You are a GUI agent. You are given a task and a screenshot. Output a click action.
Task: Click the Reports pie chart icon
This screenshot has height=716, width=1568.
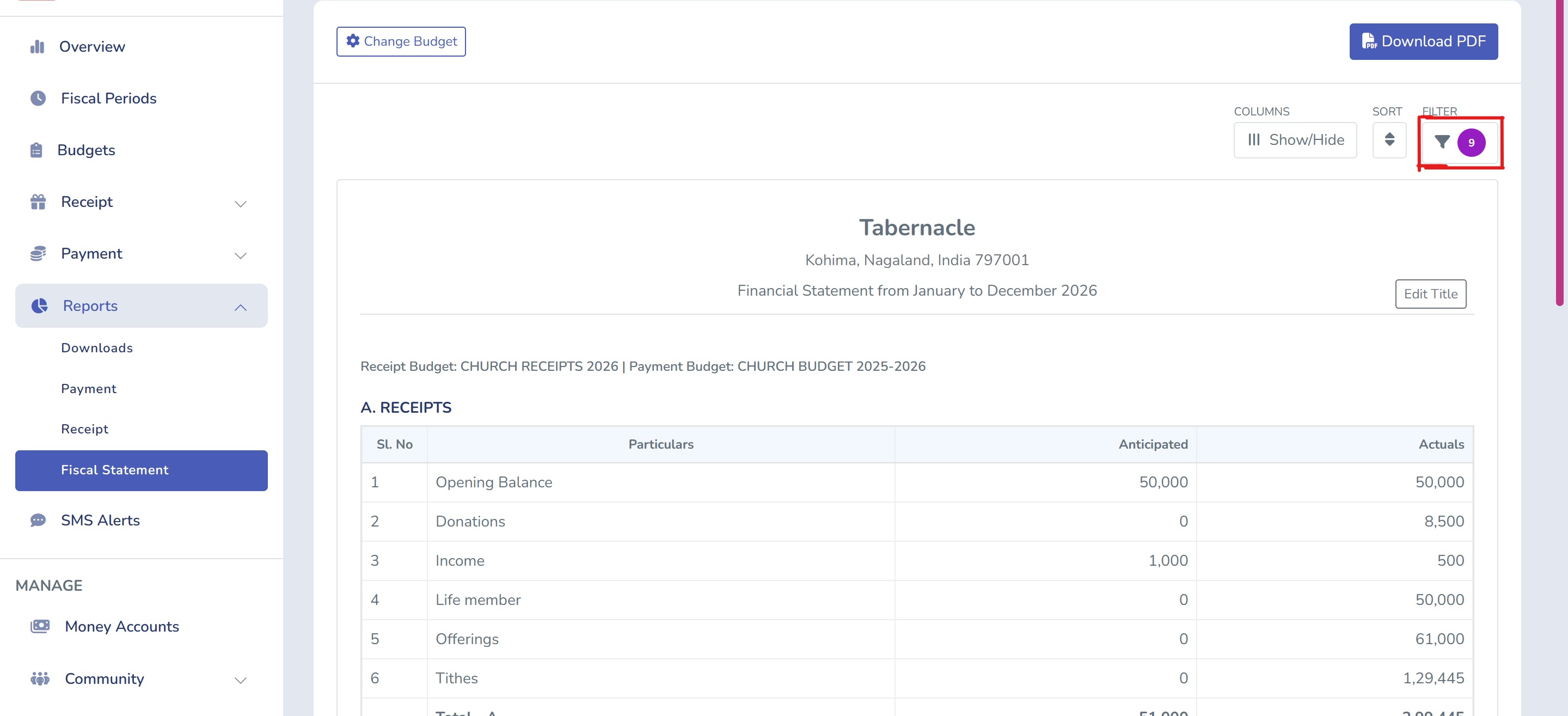40,305
